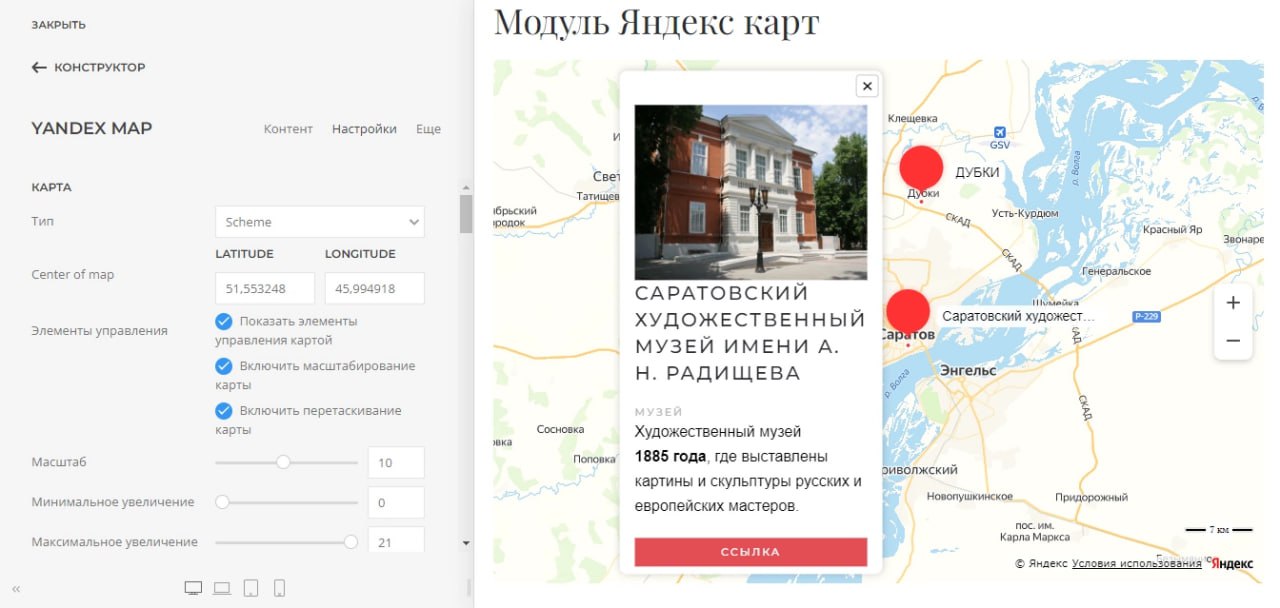
Task: Open the Тип dropdown showing Scheme
Action: pos(320,222)
